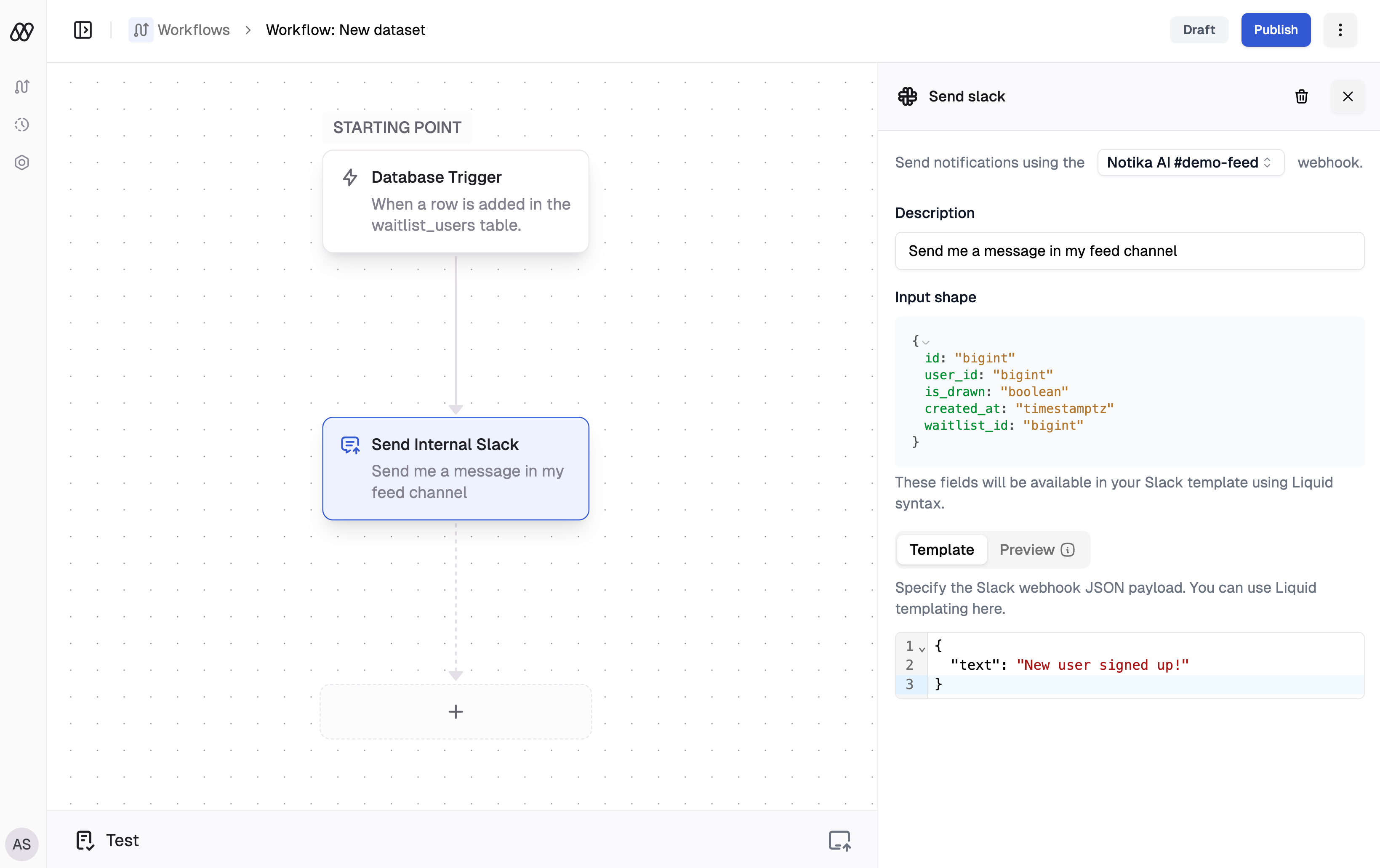
Task: Open settings via the hexagon sidebar icon
Action: click(x=22, y=162)
